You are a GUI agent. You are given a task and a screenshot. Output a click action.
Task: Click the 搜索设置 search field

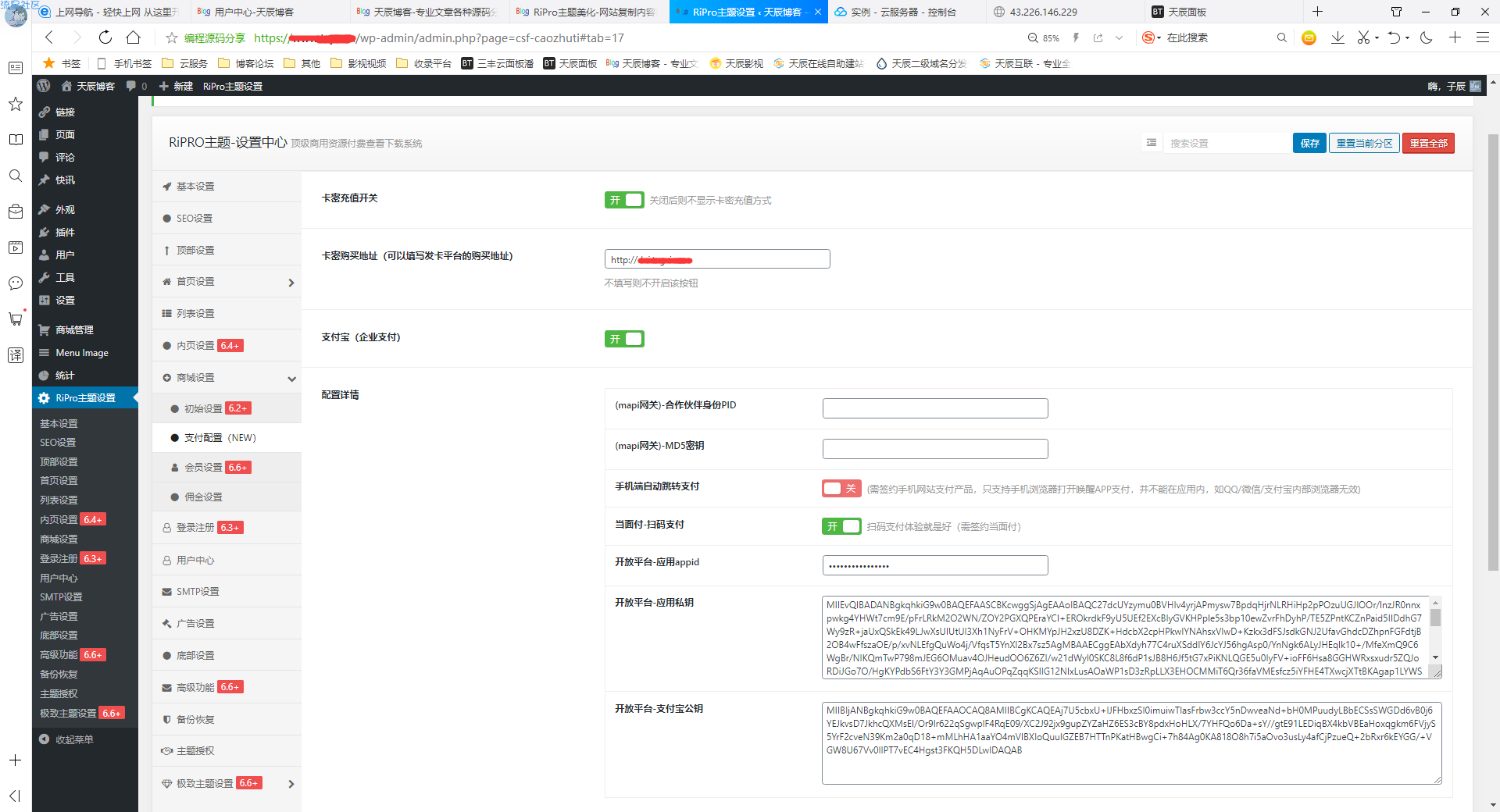1227,143
